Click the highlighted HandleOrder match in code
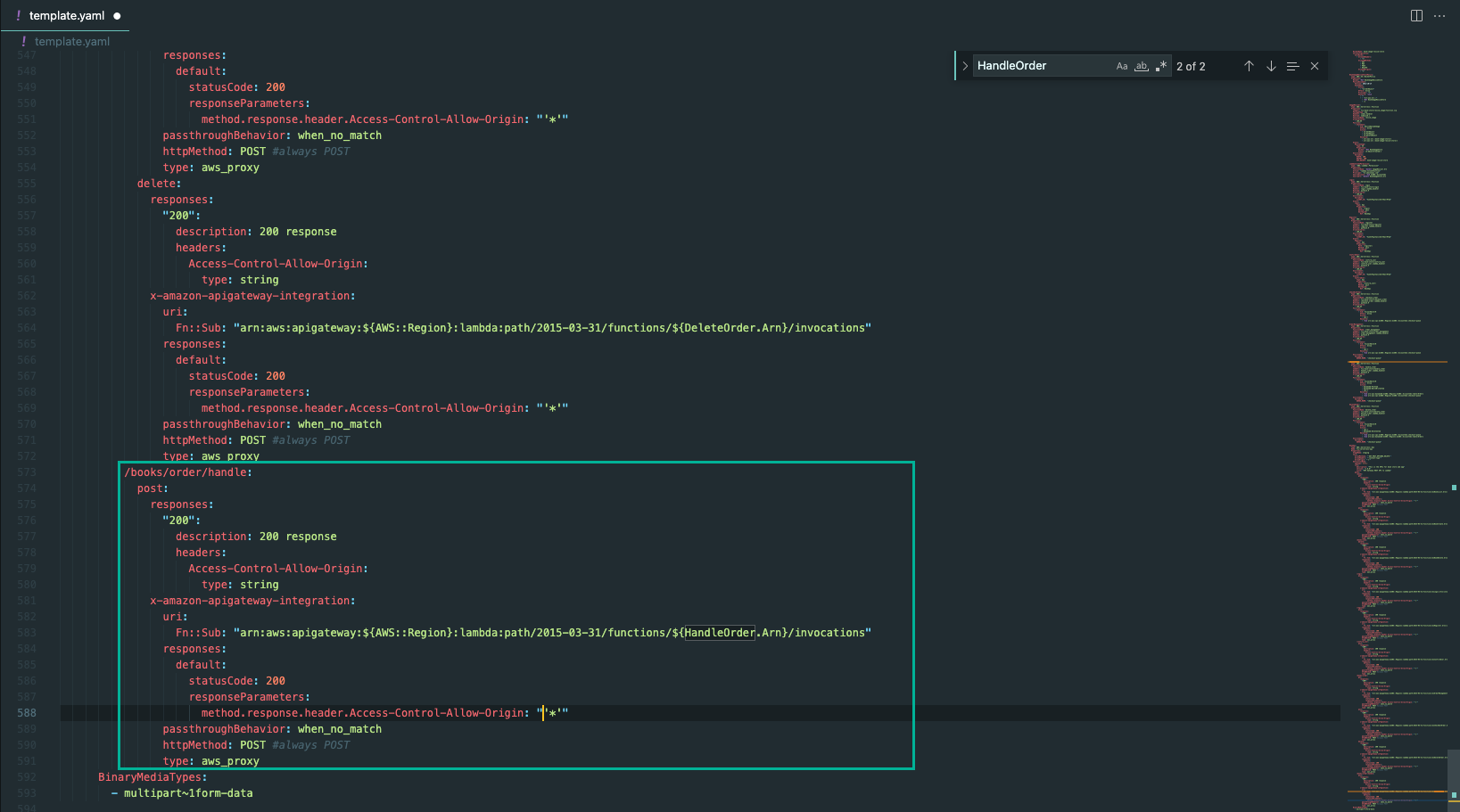 [720, 633]
